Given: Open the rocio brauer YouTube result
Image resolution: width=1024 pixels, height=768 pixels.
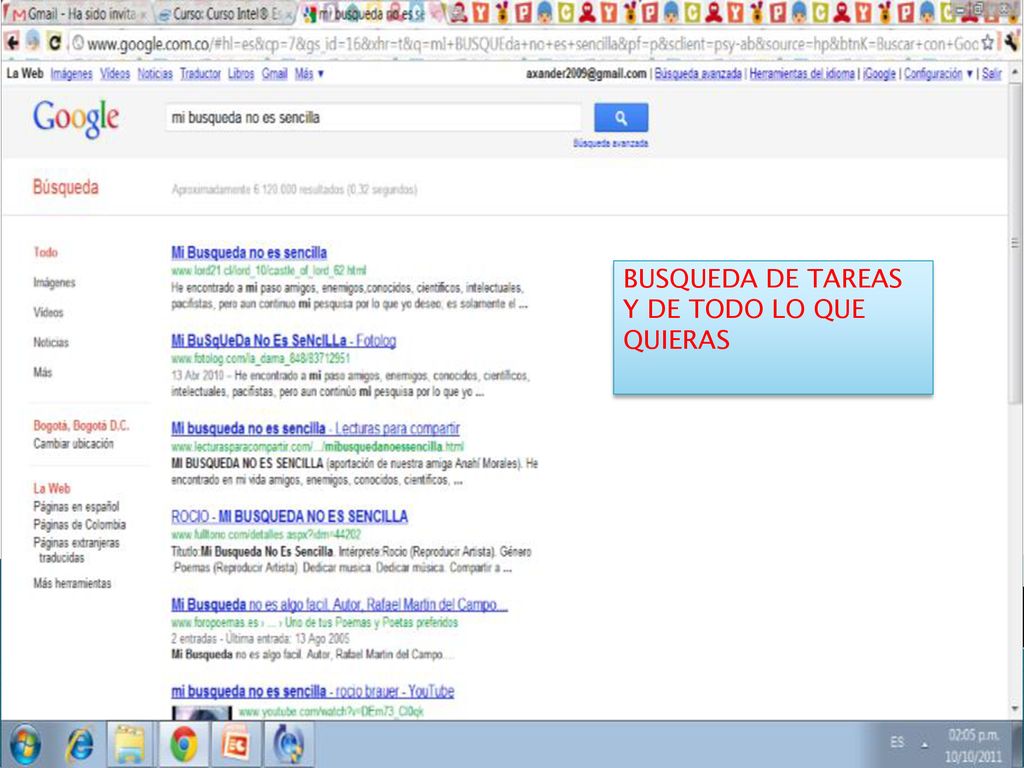Looking at the screenshot, I should (313, 691).
